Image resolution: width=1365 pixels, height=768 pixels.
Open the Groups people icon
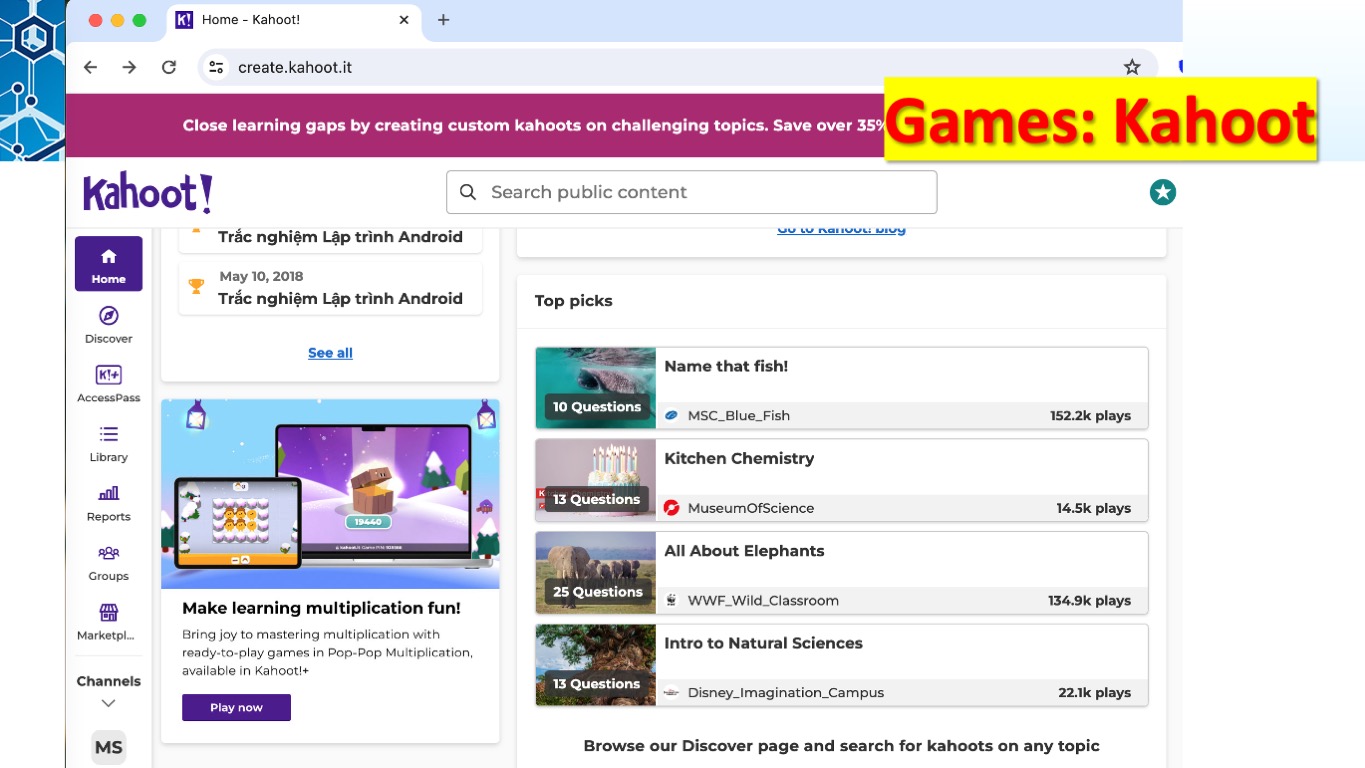[x=108, y=553]
